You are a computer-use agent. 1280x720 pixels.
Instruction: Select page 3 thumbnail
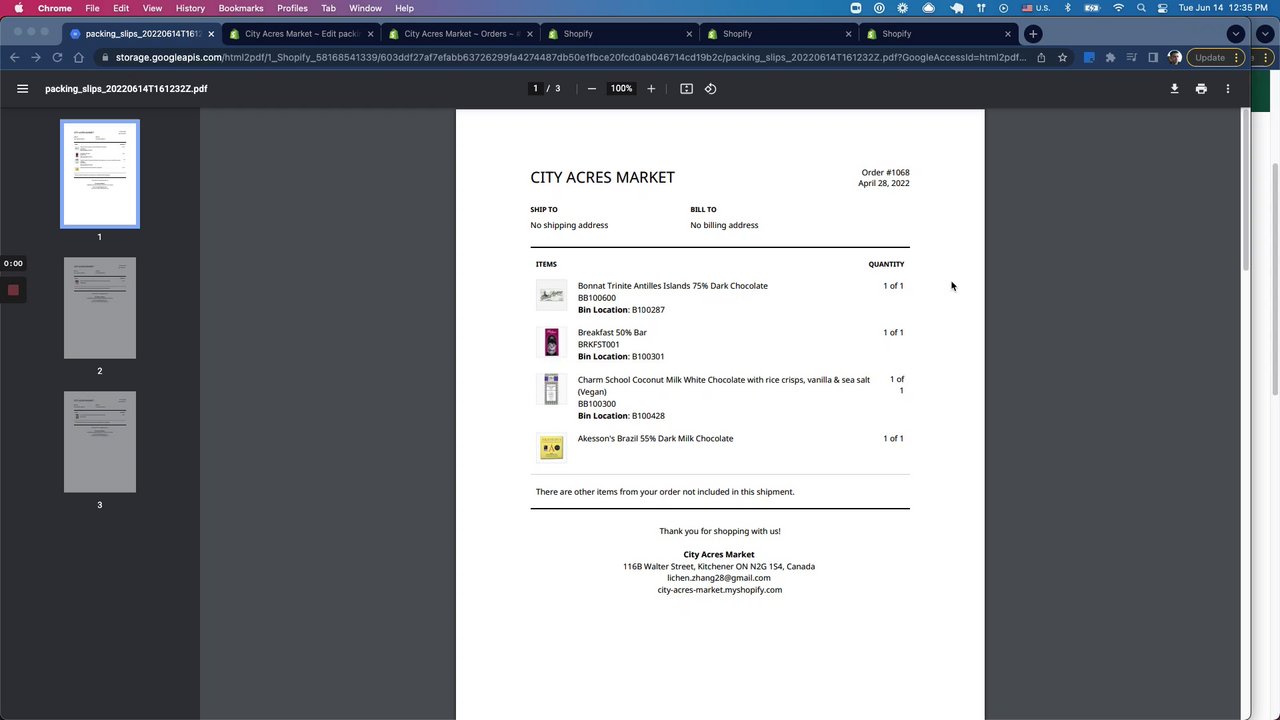[100, 442]
